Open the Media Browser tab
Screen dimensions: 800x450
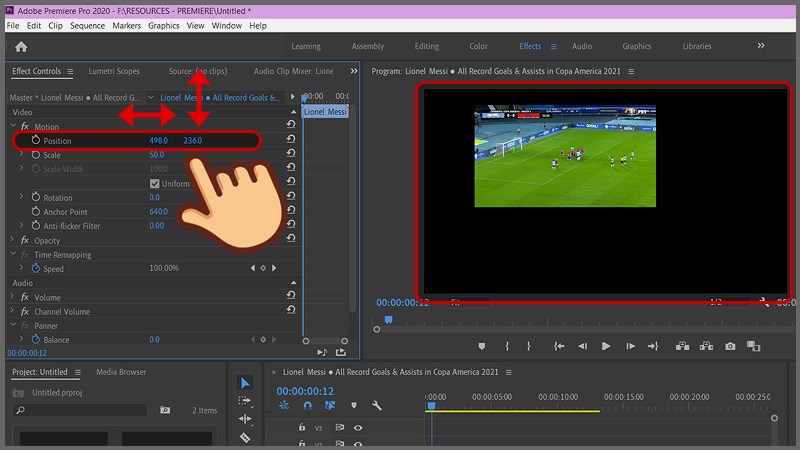[x=121, y=372]
